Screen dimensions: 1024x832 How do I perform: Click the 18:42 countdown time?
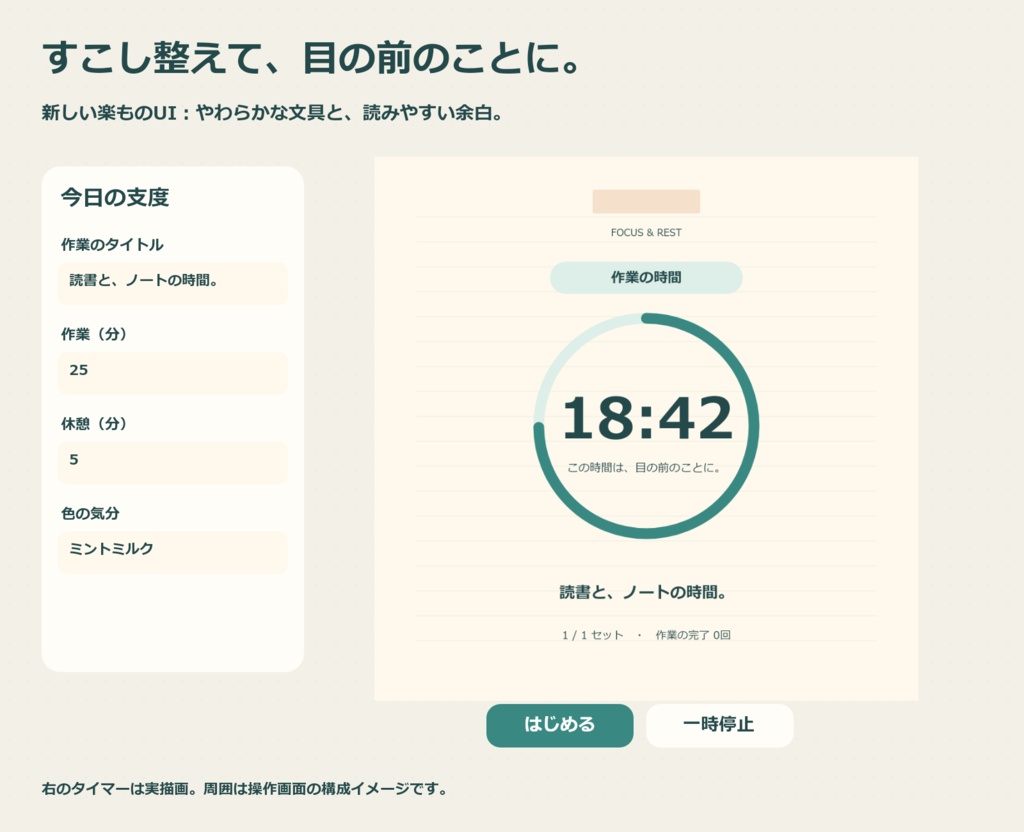(647, 419)
